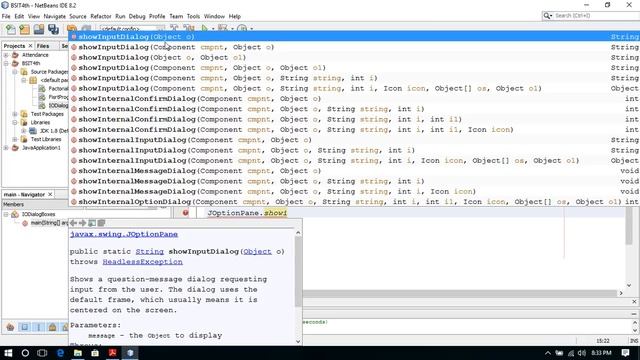Open Javadoc in external browser icon
The width and height of the screenshot is (640, 360).
click(92, 223)
